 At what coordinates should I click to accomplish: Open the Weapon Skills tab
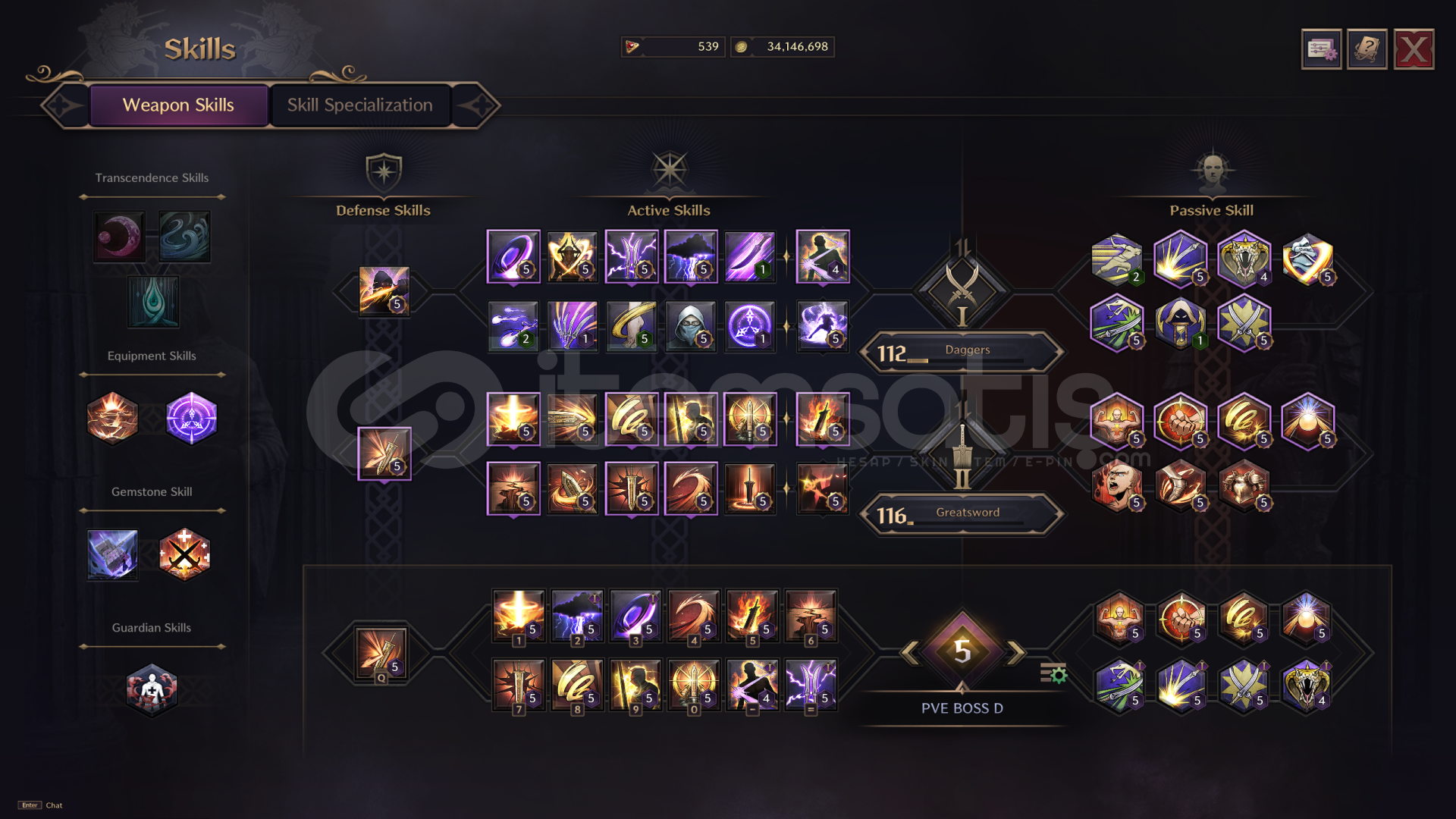pyautogui.click(x=178, y=105)
